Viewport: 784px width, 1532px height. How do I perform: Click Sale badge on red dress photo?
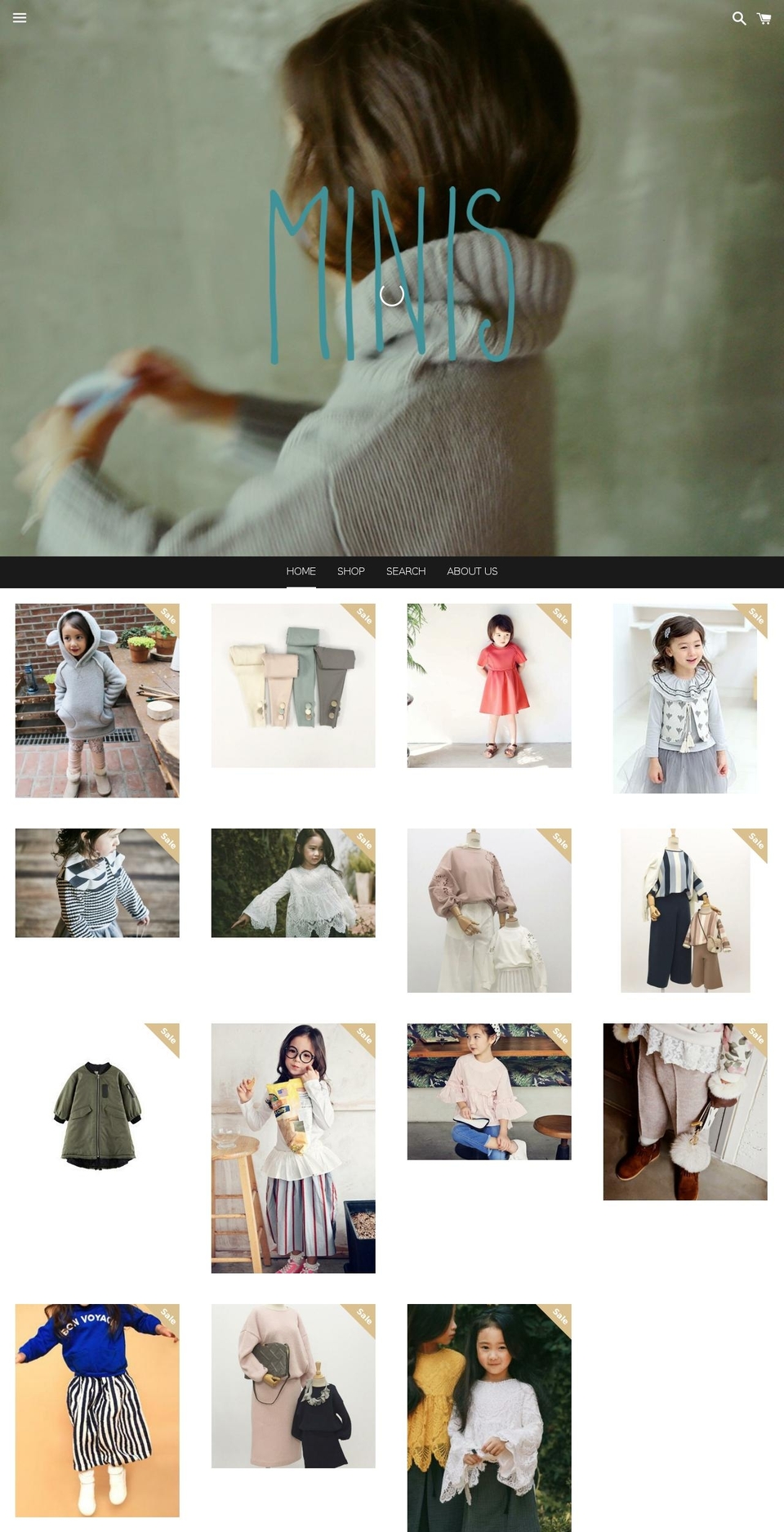coord(559,616)
